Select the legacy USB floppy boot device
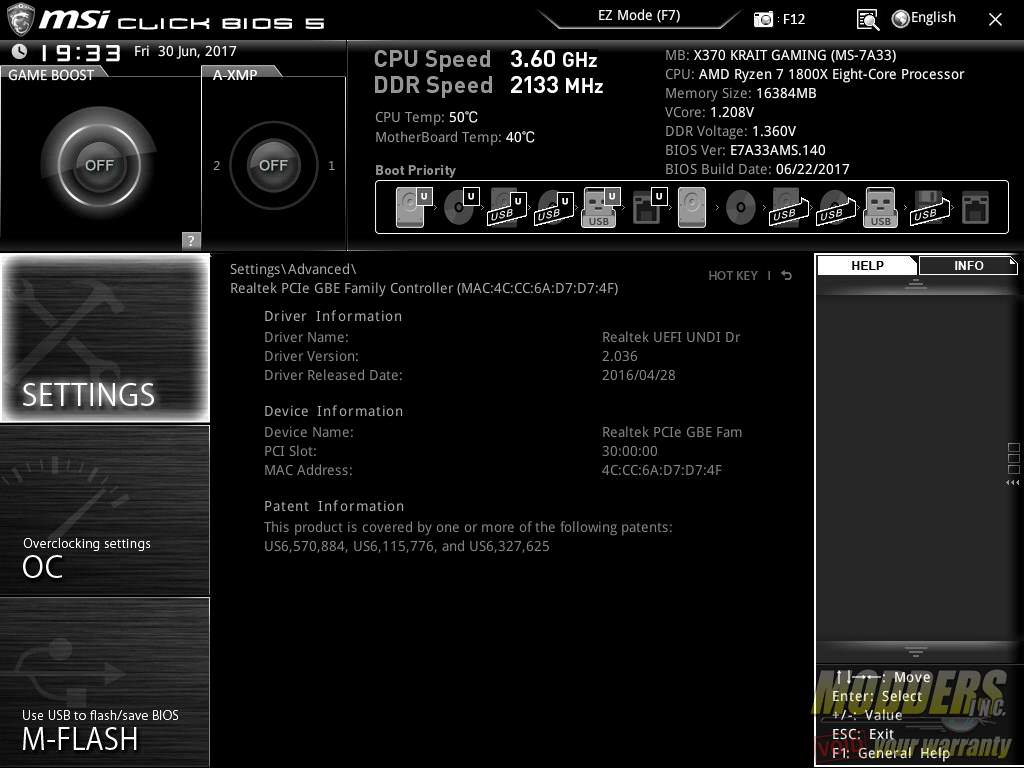1024x768 pixels. click(930, 208)
